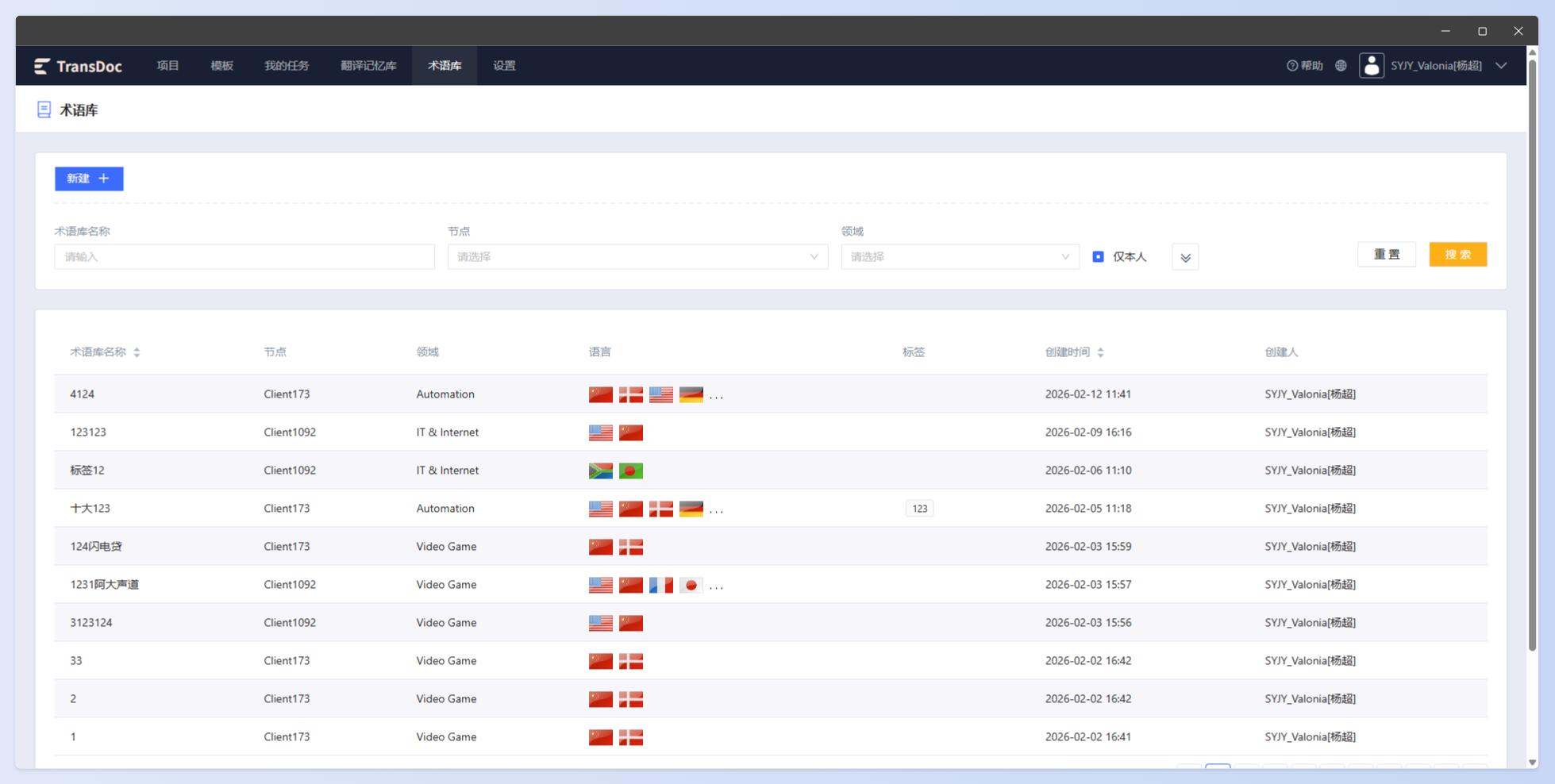This screenshot has height=784, width=1555.
Task: Click the TransDoc logo icon
Action: (42, 66)
